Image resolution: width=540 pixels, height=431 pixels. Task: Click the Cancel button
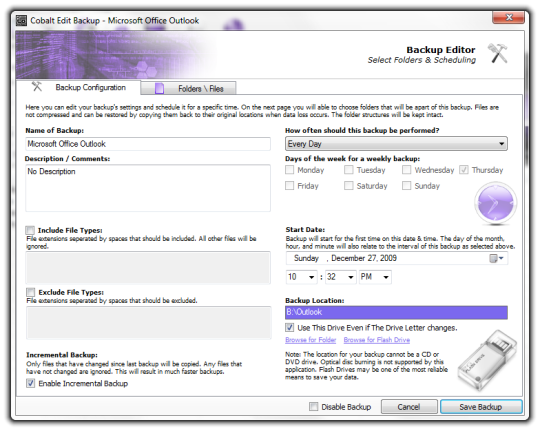[x=409, y=407]
